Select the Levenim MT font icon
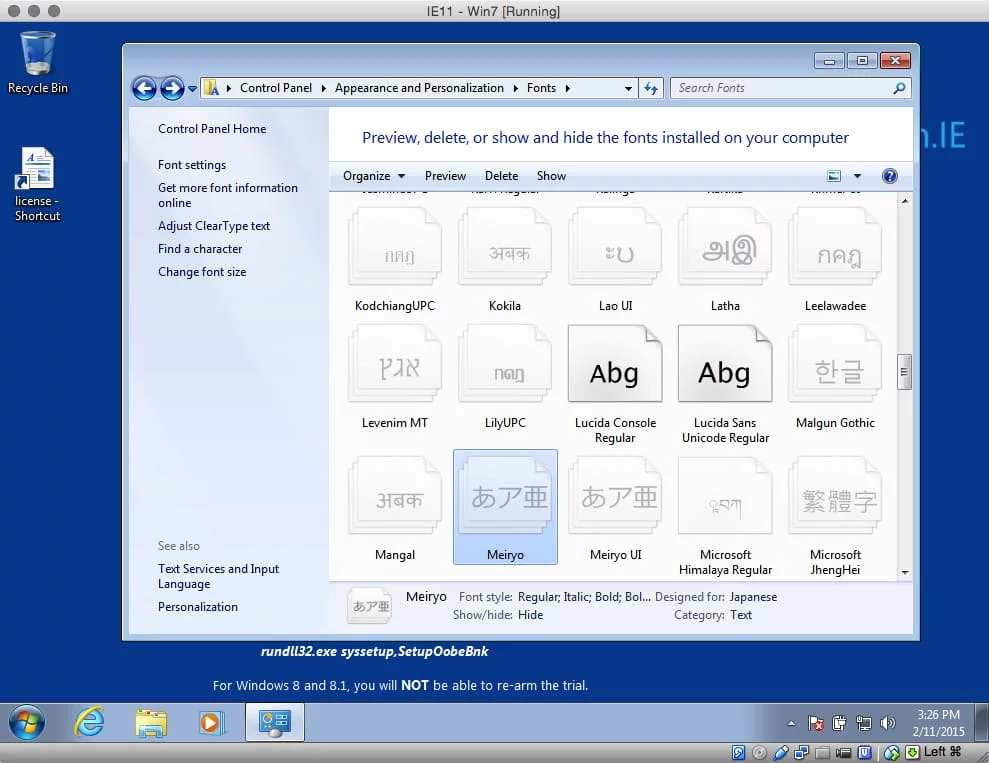The width and height of the screenshot is (989, 763). [395, 363]
